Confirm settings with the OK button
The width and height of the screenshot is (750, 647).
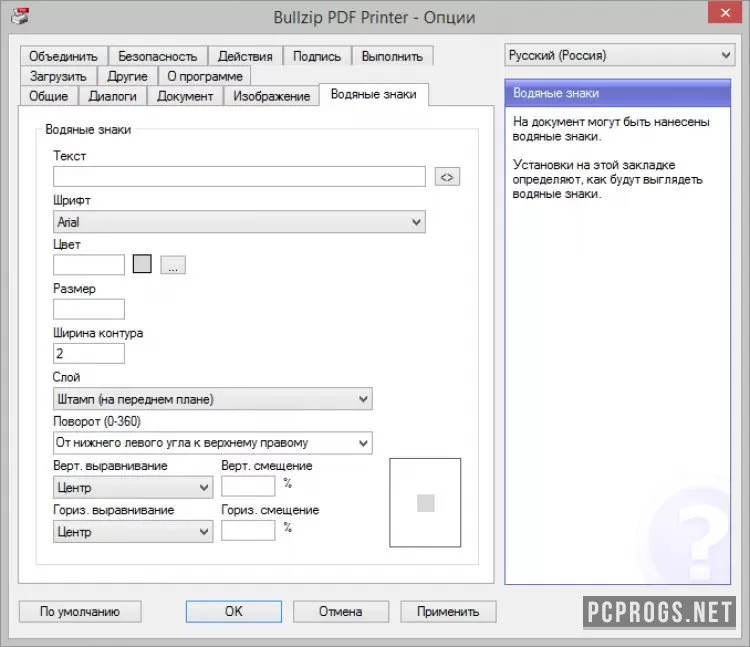tap(233, 612)
